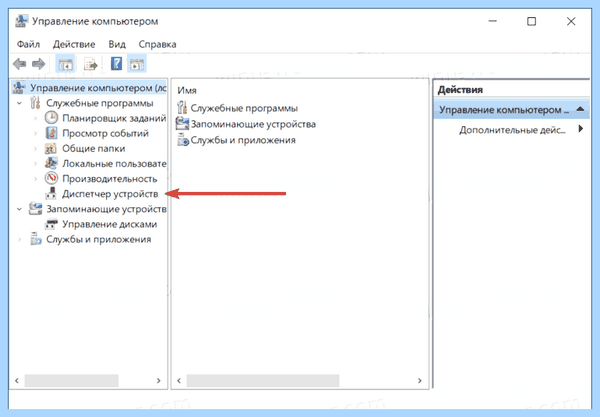Select Диспетчер устройств in the tree

(x=110, y=194)
